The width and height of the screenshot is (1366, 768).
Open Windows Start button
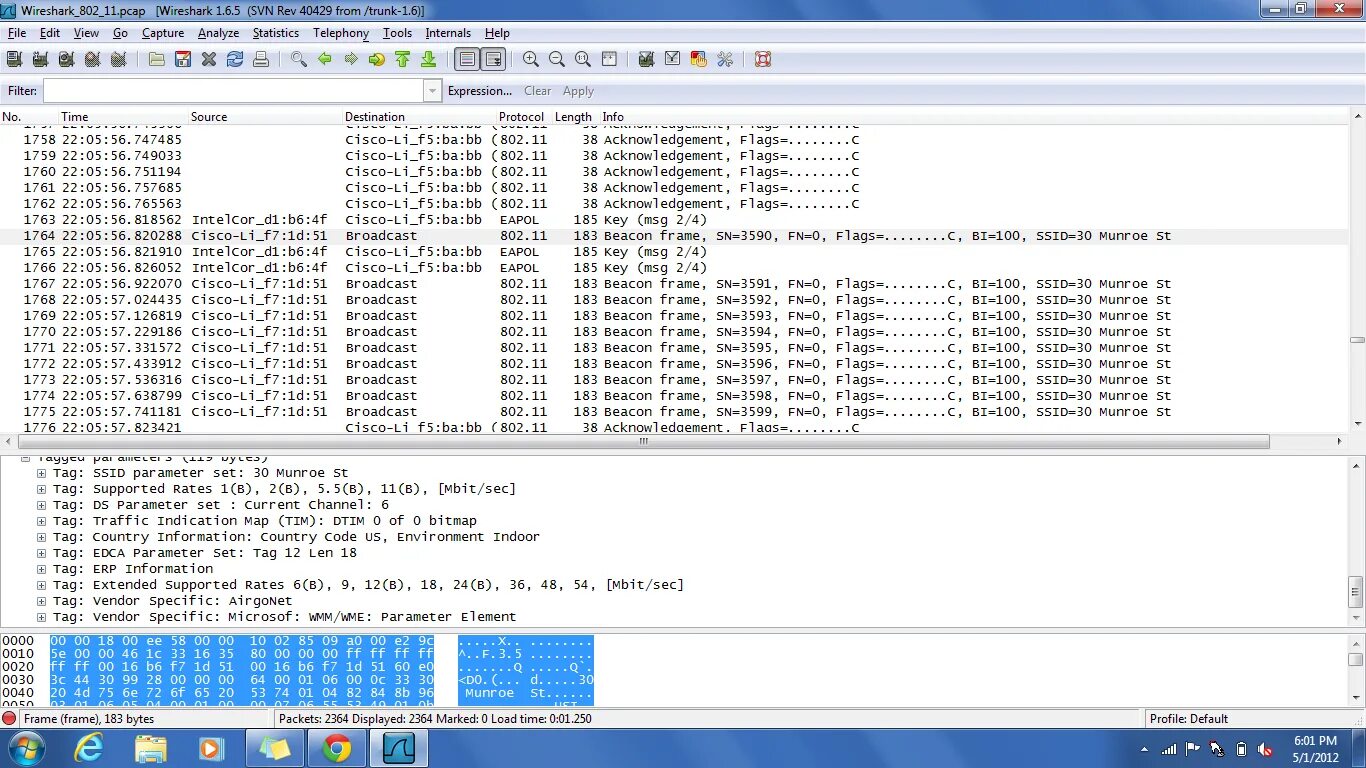(x=24, y=748)
